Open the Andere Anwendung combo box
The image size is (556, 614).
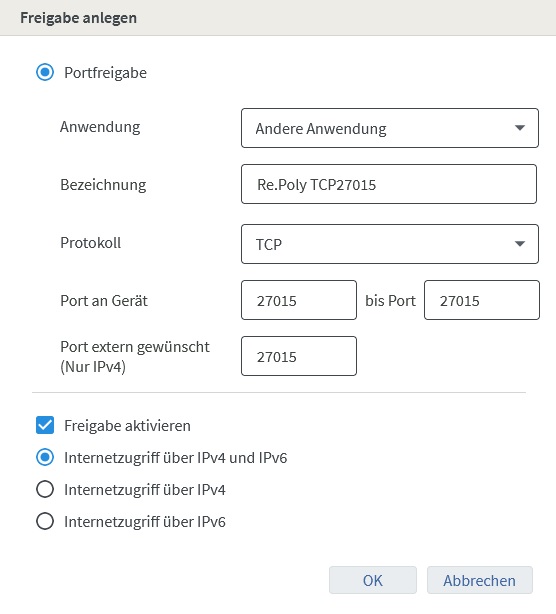point(390,128)
